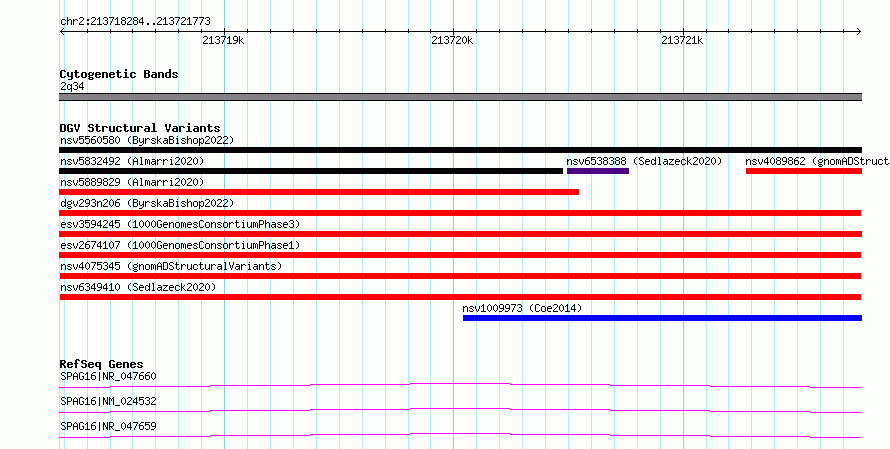Open the nsv4089862 gnomAD variant label
Viewport: 890px width, 449px height.
(x=817, y=161)
